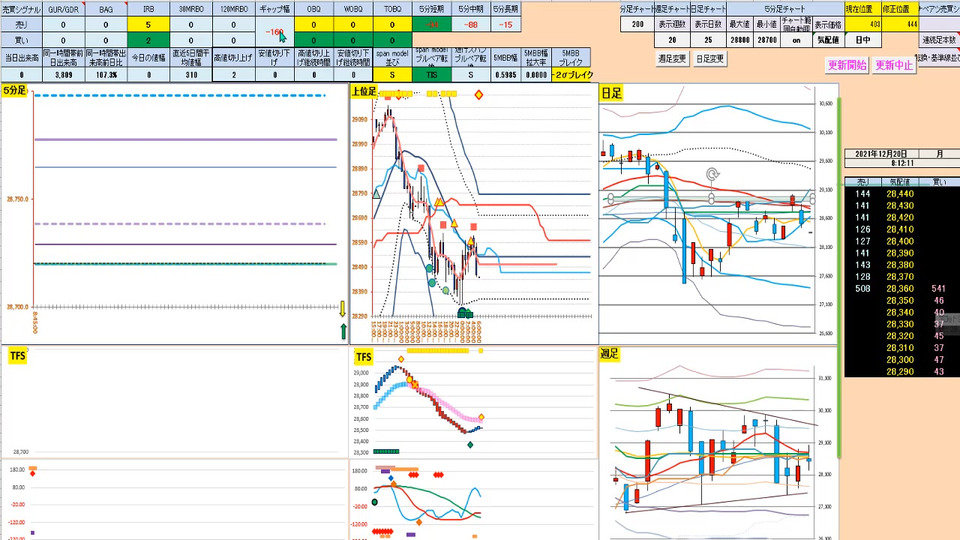Image resolution: width=960 pixels, height=540 pixels.
Task: Click the 5-minute chart min value 28700
Action: pyautogui.click(x=767, y=40)
